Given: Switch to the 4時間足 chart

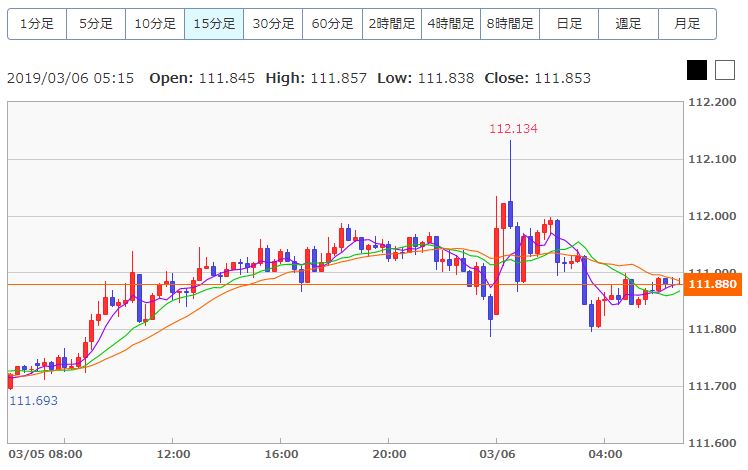Looking at the screenshot, I should (x=450, y=23).
